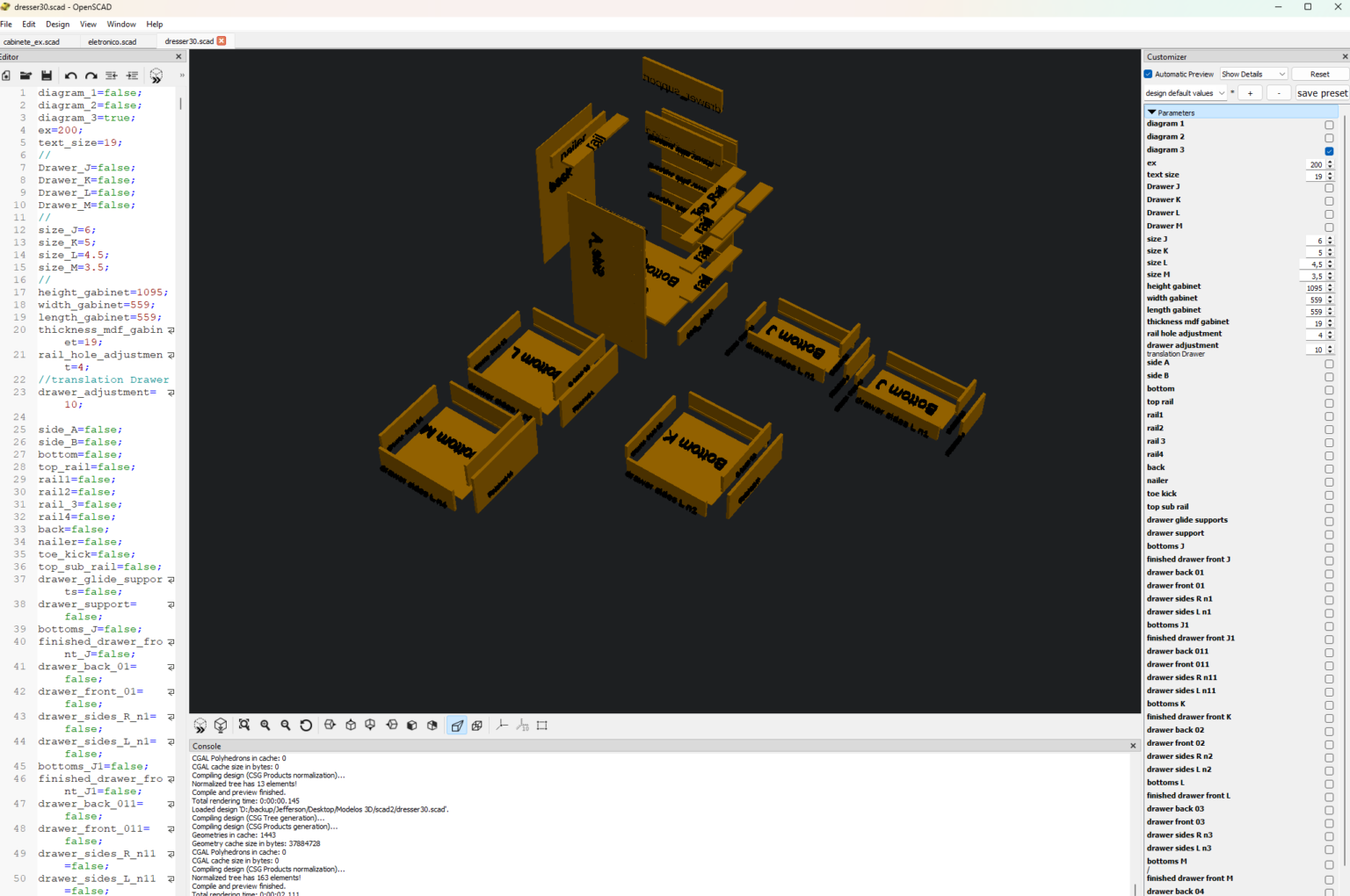The image size is (1350, 896).
Task: Open the design default values preset dropdown
Action: pos(1185,93)
